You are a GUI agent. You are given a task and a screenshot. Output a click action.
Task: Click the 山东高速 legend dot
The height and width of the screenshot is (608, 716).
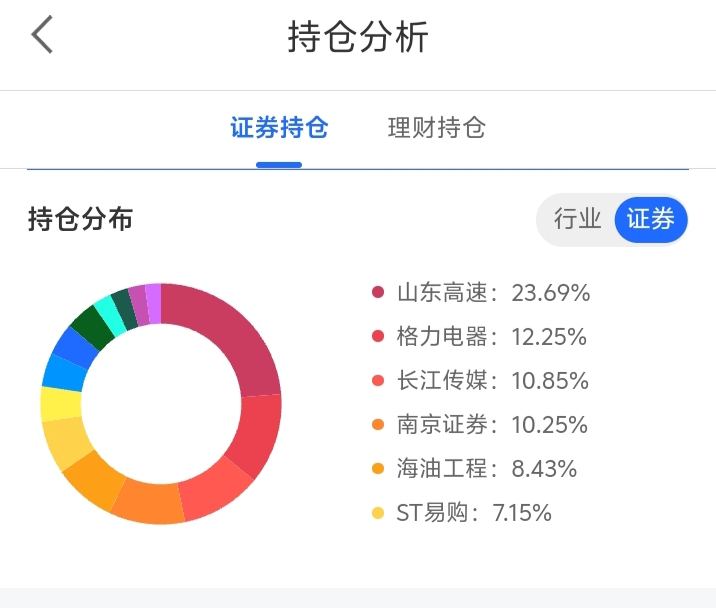pyautogui.click(x=378, y=293)
